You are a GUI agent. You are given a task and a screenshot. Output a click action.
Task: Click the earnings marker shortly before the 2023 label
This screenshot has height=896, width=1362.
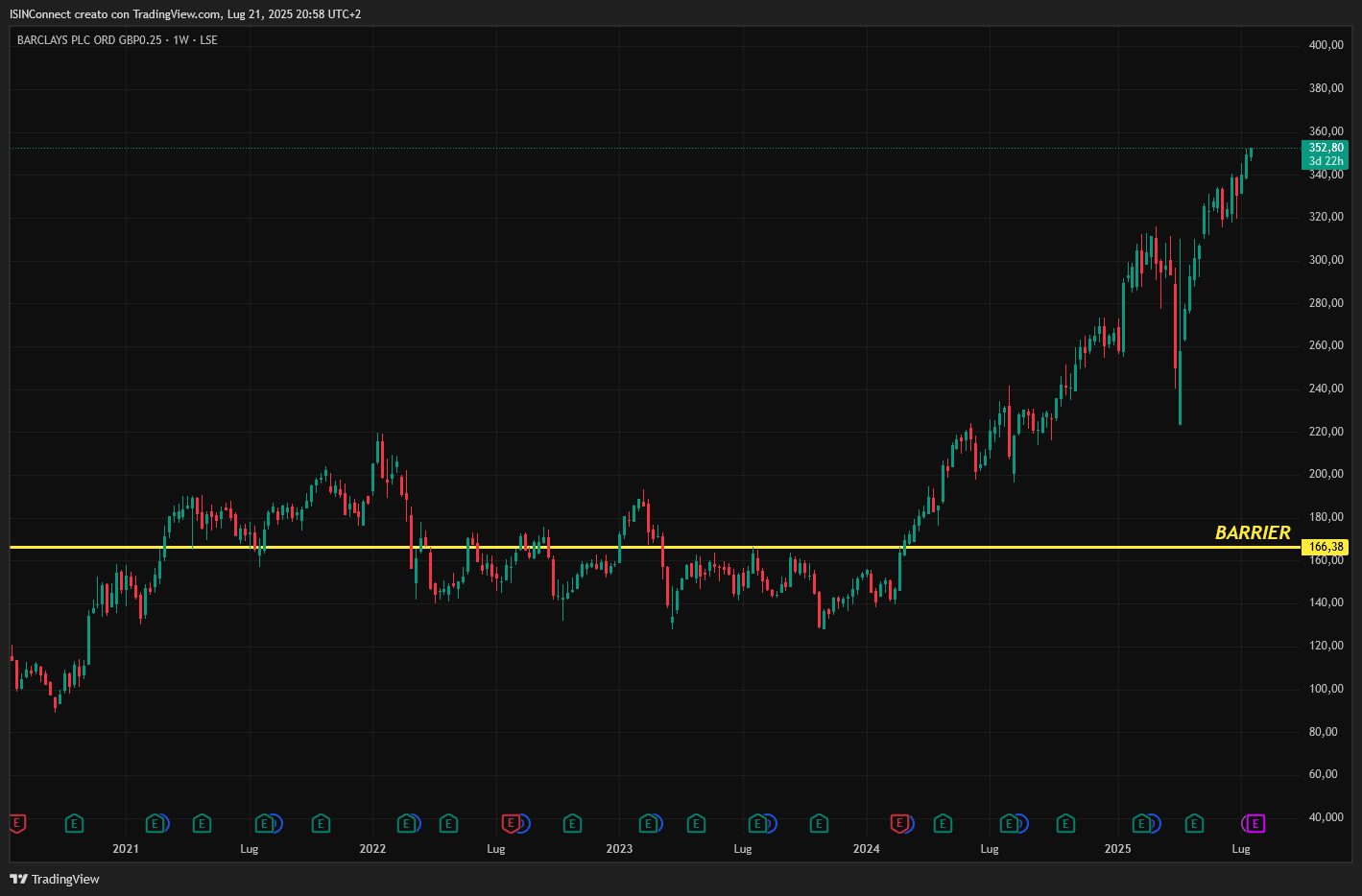572,823
